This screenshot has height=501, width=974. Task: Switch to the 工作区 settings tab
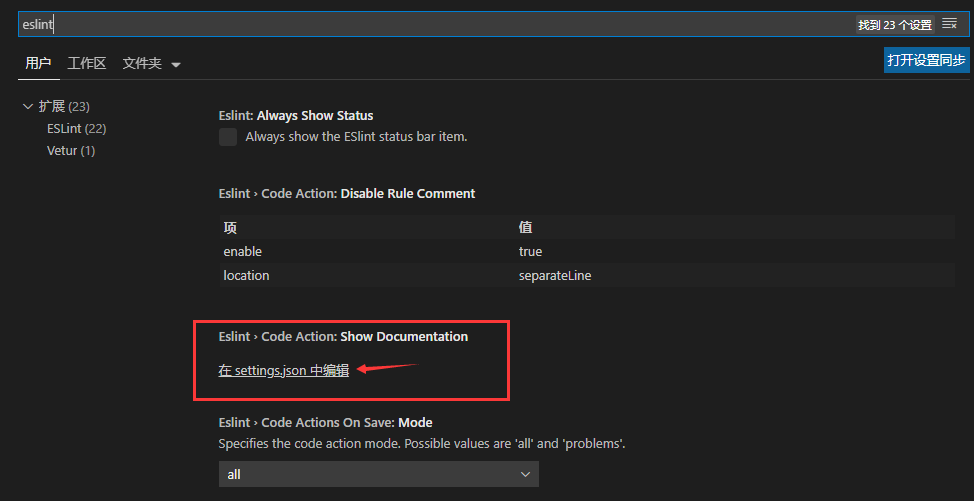(x=87, y=63)
